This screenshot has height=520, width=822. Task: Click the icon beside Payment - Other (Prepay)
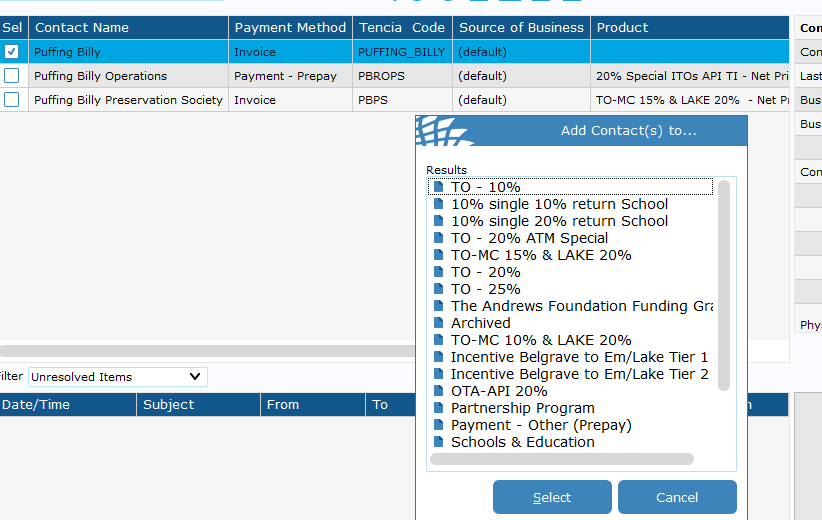[x=438, y=425]
